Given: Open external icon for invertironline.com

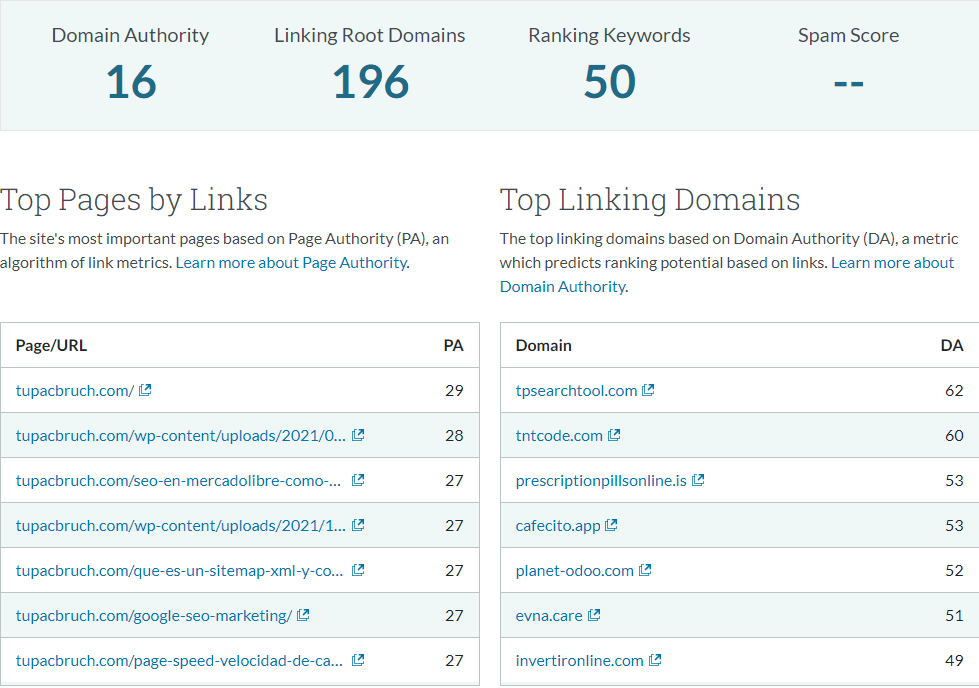Looking at the screenshot, I should [655, 660].
